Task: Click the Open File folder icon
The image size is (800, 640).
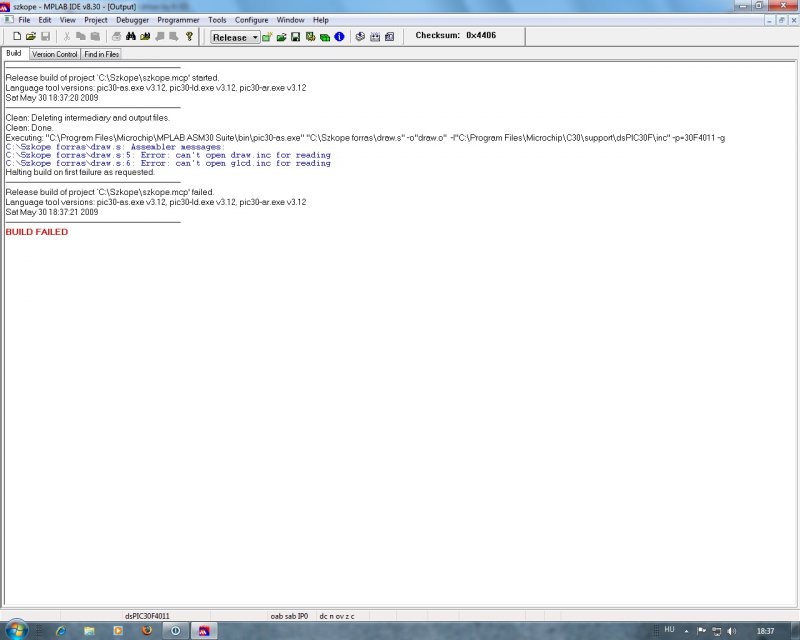Action: (x=31, y=36)
